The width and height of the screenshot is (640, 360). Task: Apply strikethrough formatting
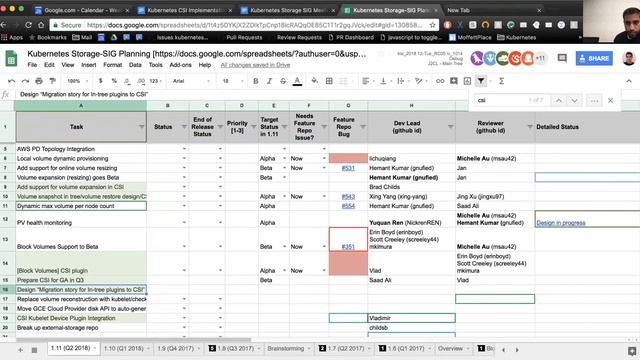point(283,81)
